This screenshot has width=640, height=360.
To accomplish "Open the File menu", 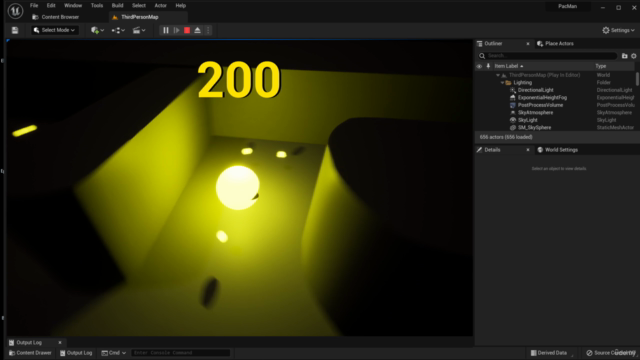I will [34, 6].
